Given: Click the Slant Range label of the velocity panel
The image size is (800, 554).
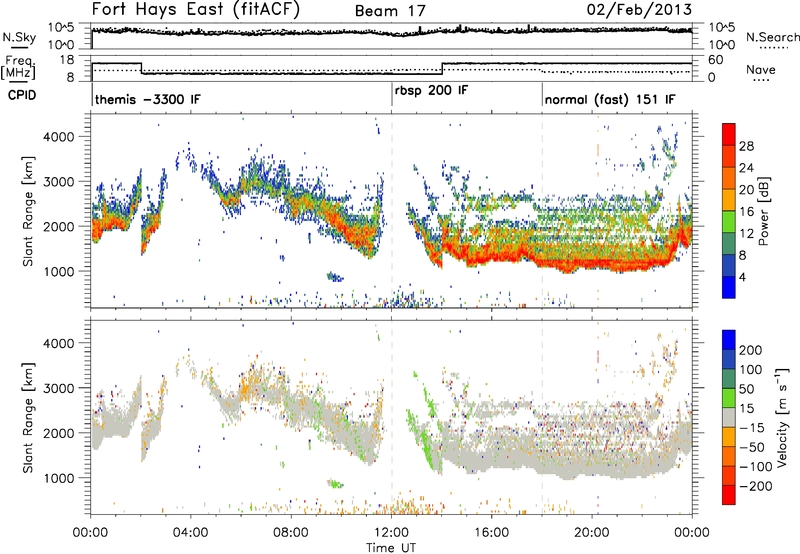Looking at the screenshot, I should click(x=28, y=417).
